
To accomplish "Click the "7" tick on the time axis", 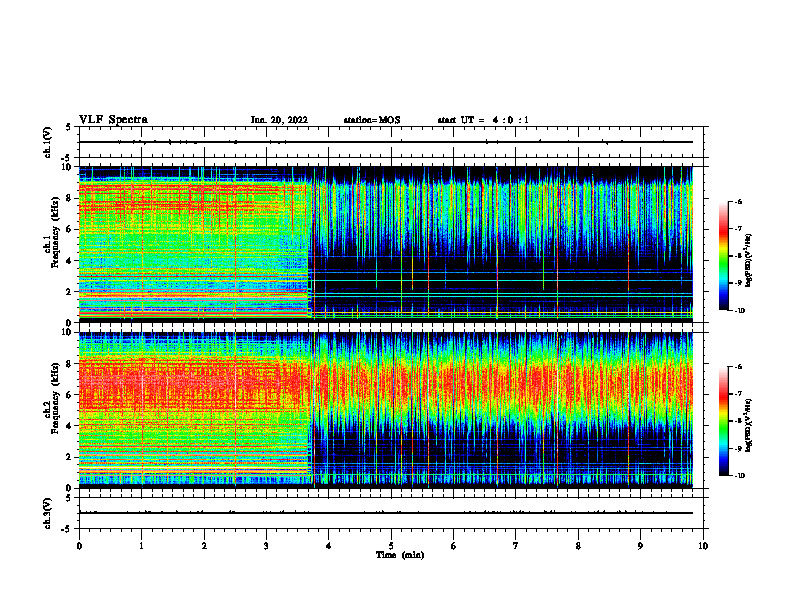I will (x=516, y=546).
